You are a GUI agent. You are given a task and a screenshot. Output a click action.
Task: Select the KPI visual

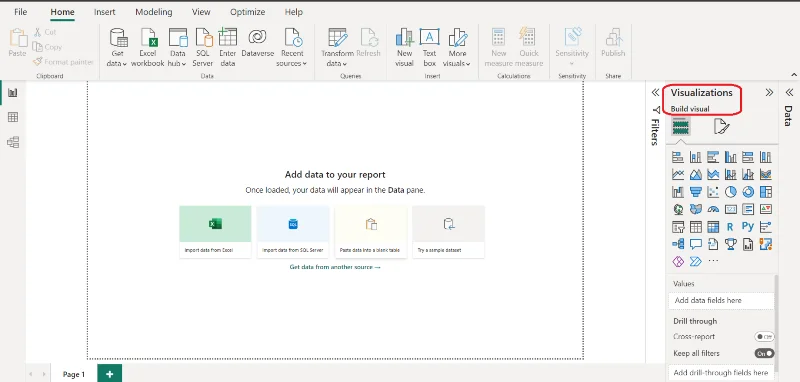pyautogui.click(x=766, y=209)
